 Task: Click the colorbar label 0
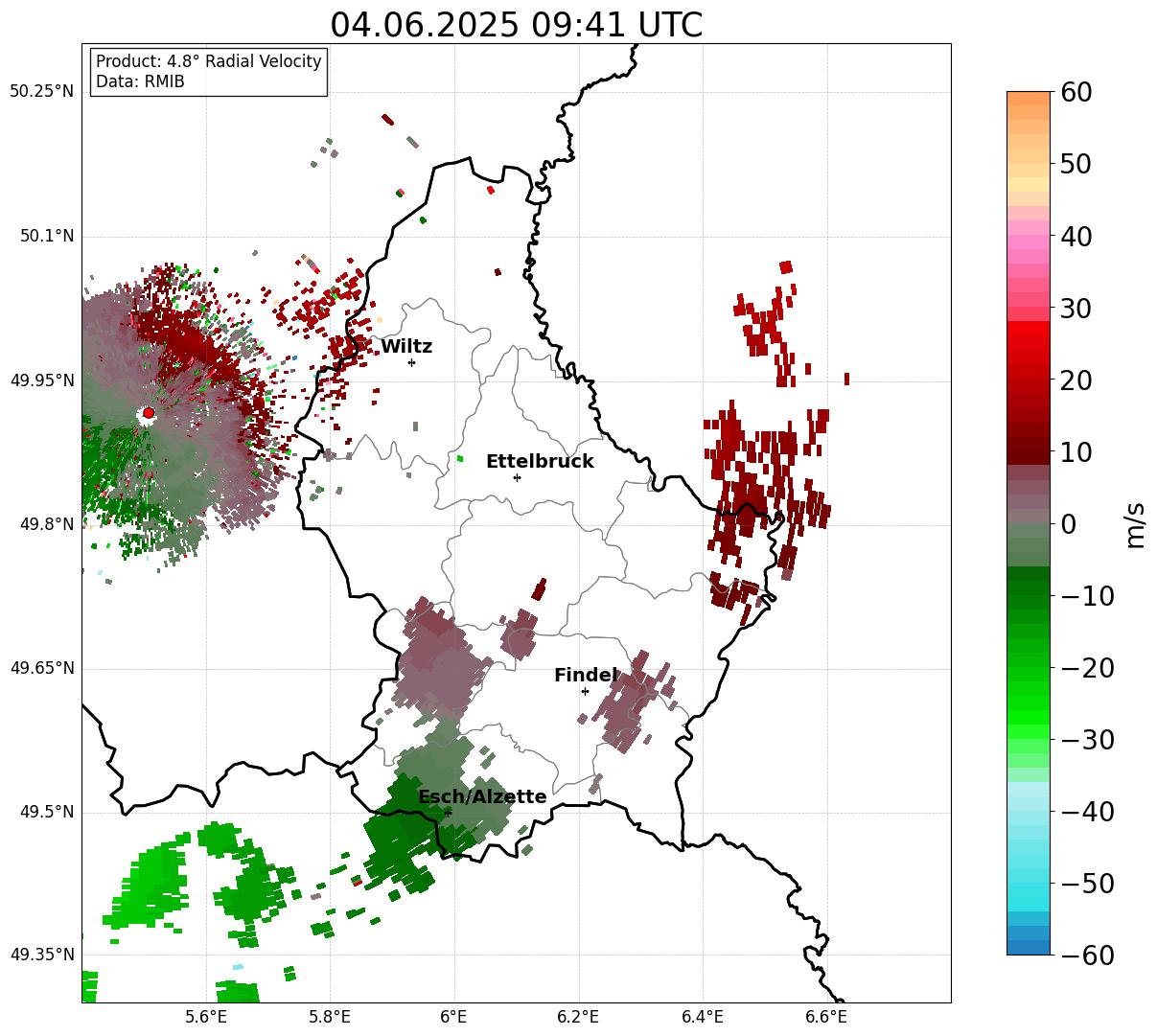[1068, 523]
